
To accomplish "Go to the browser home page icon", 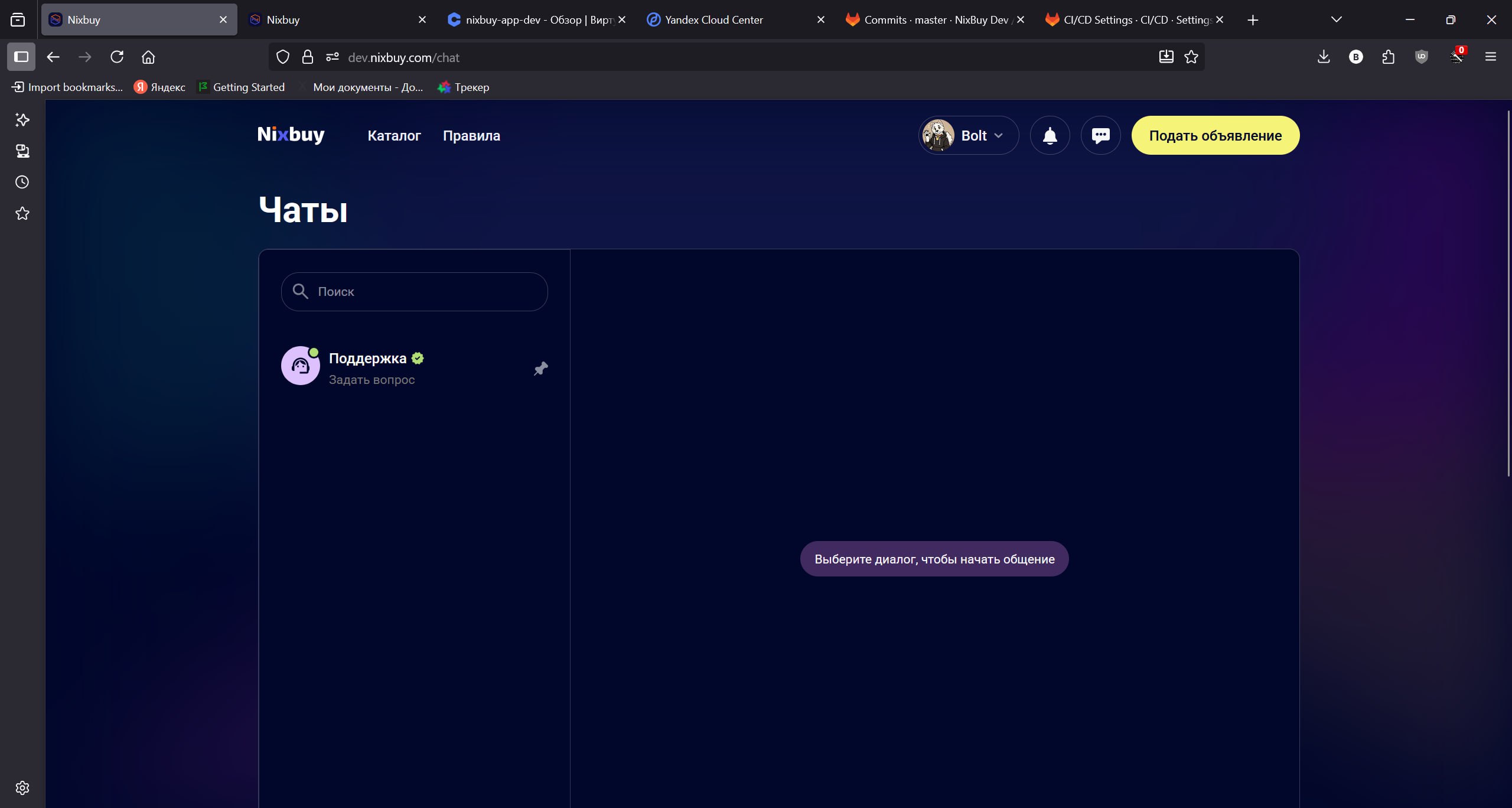I will [148, 57].
